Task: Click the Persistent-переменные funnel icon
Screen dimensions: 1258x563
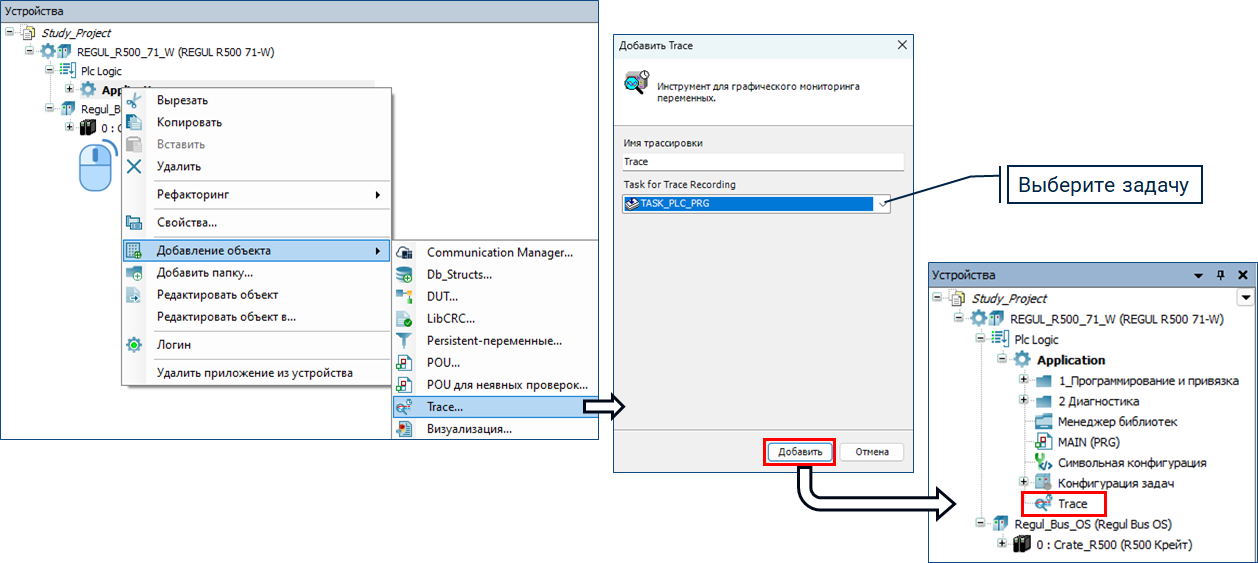Action: click(x=404, y=341)
